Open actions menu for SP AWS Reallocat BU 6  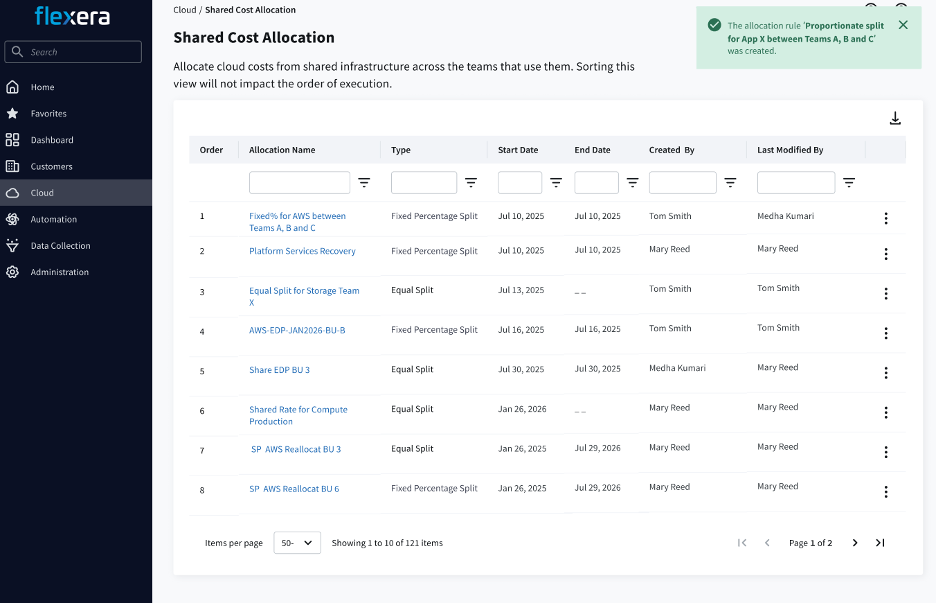click(x=886, y=492)
